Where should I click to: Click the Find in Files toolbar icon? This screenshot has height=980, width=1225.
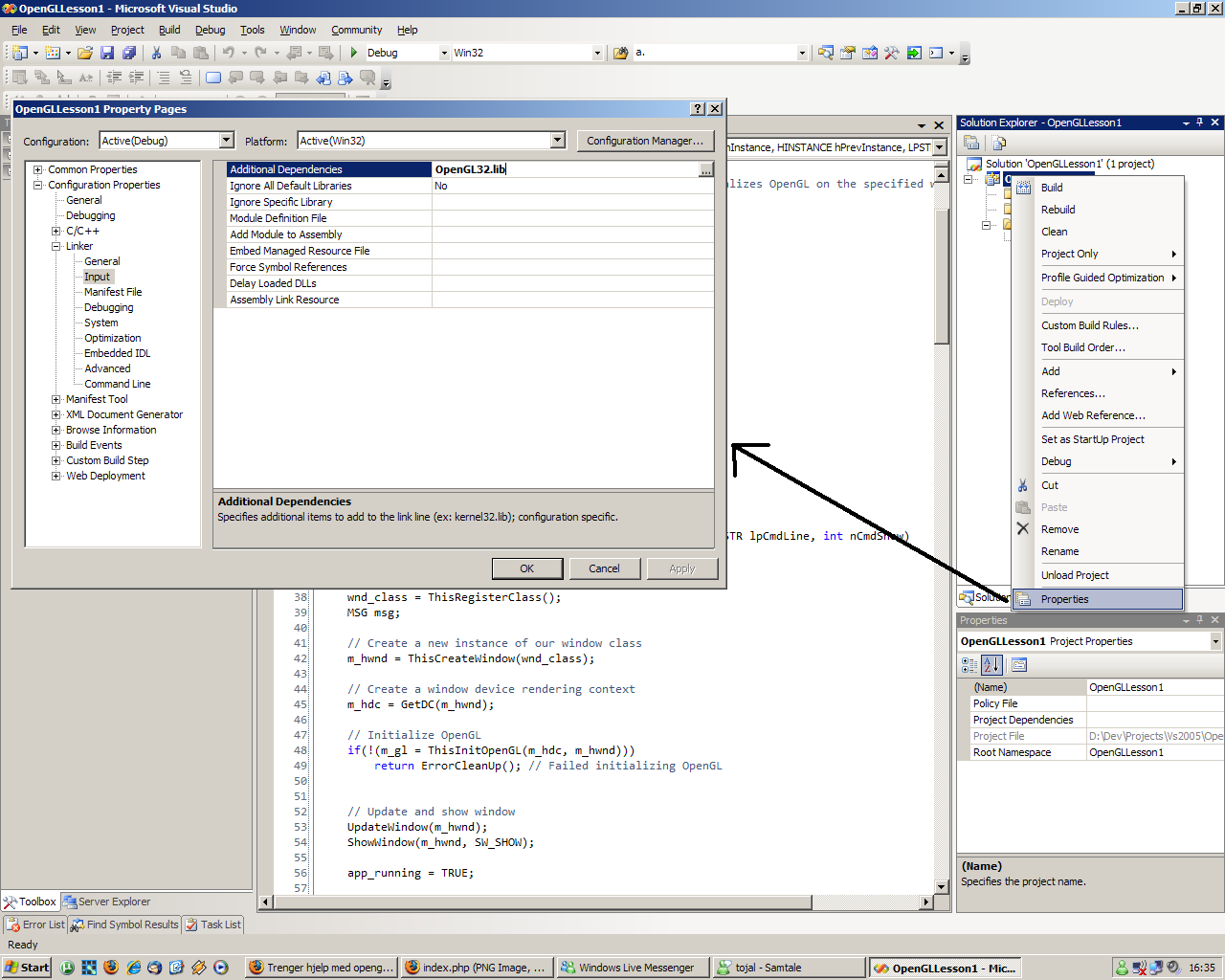[620, 53]
